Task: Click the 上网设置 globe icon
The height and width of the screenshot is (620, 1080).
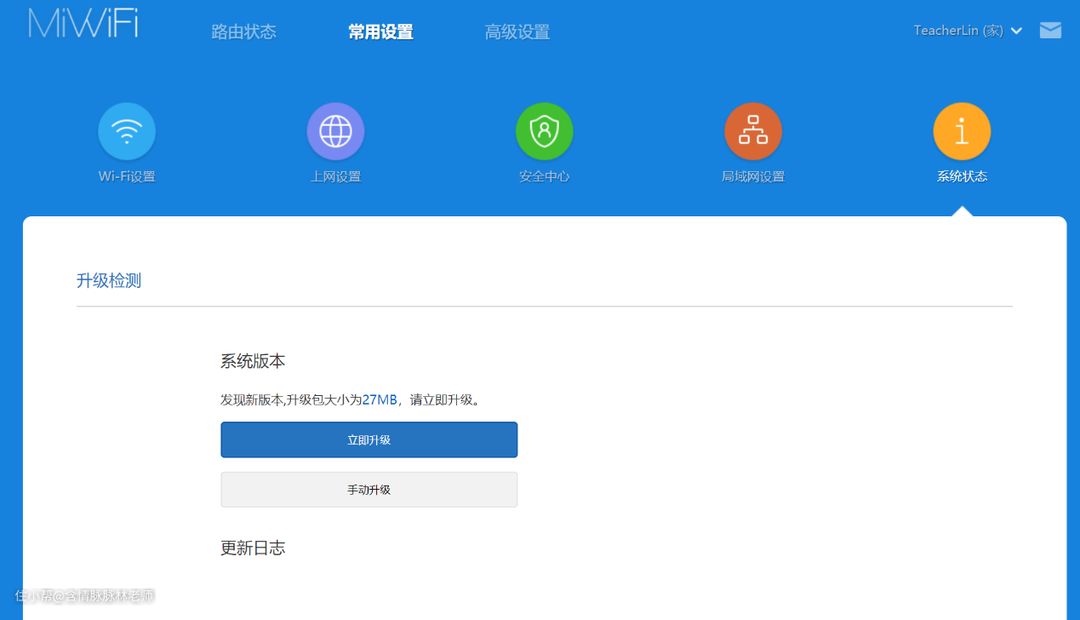Action: [x=335, y=131]
